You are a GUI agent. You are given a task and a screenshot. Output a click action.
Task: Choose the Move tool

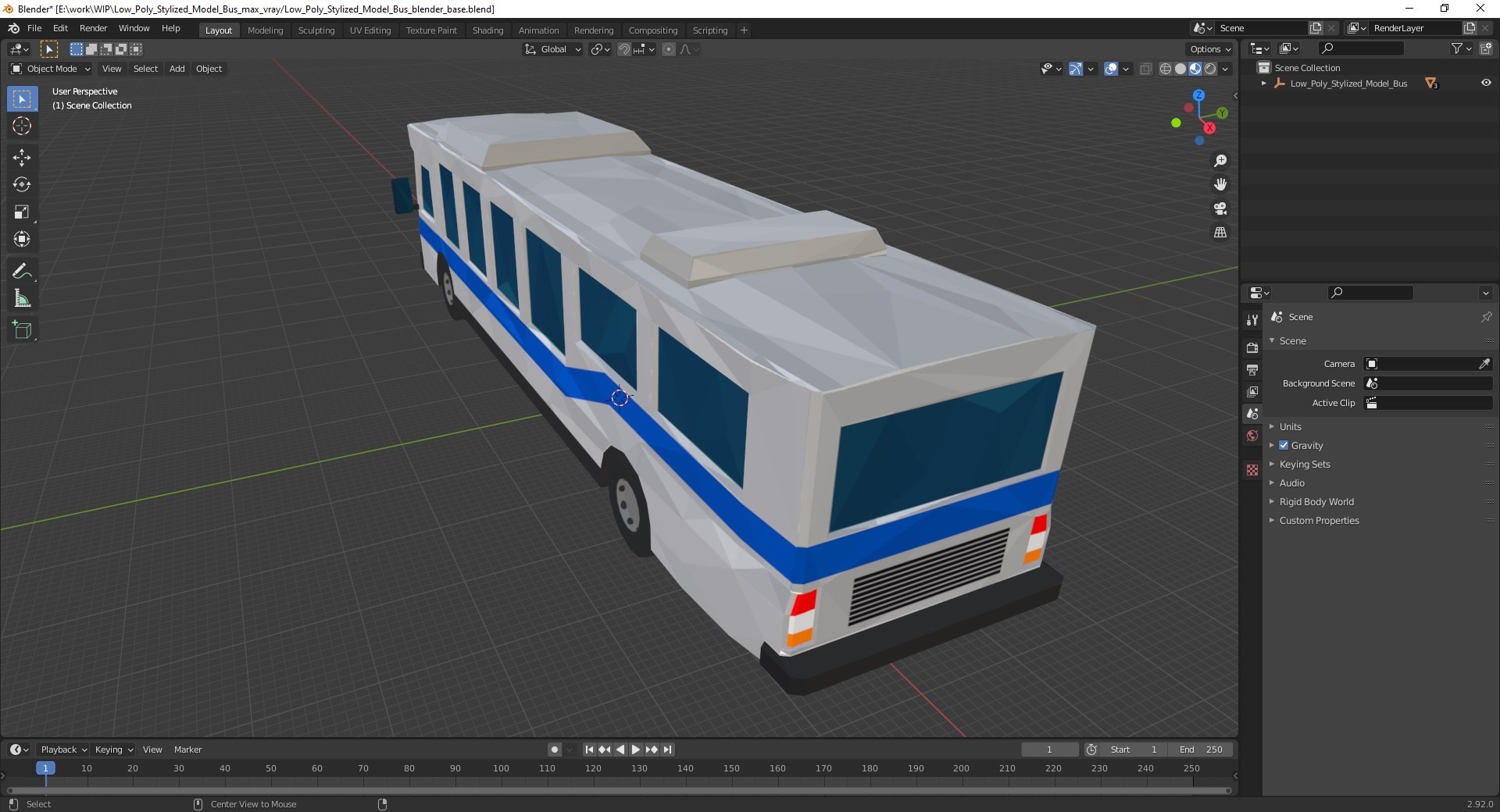22,158
